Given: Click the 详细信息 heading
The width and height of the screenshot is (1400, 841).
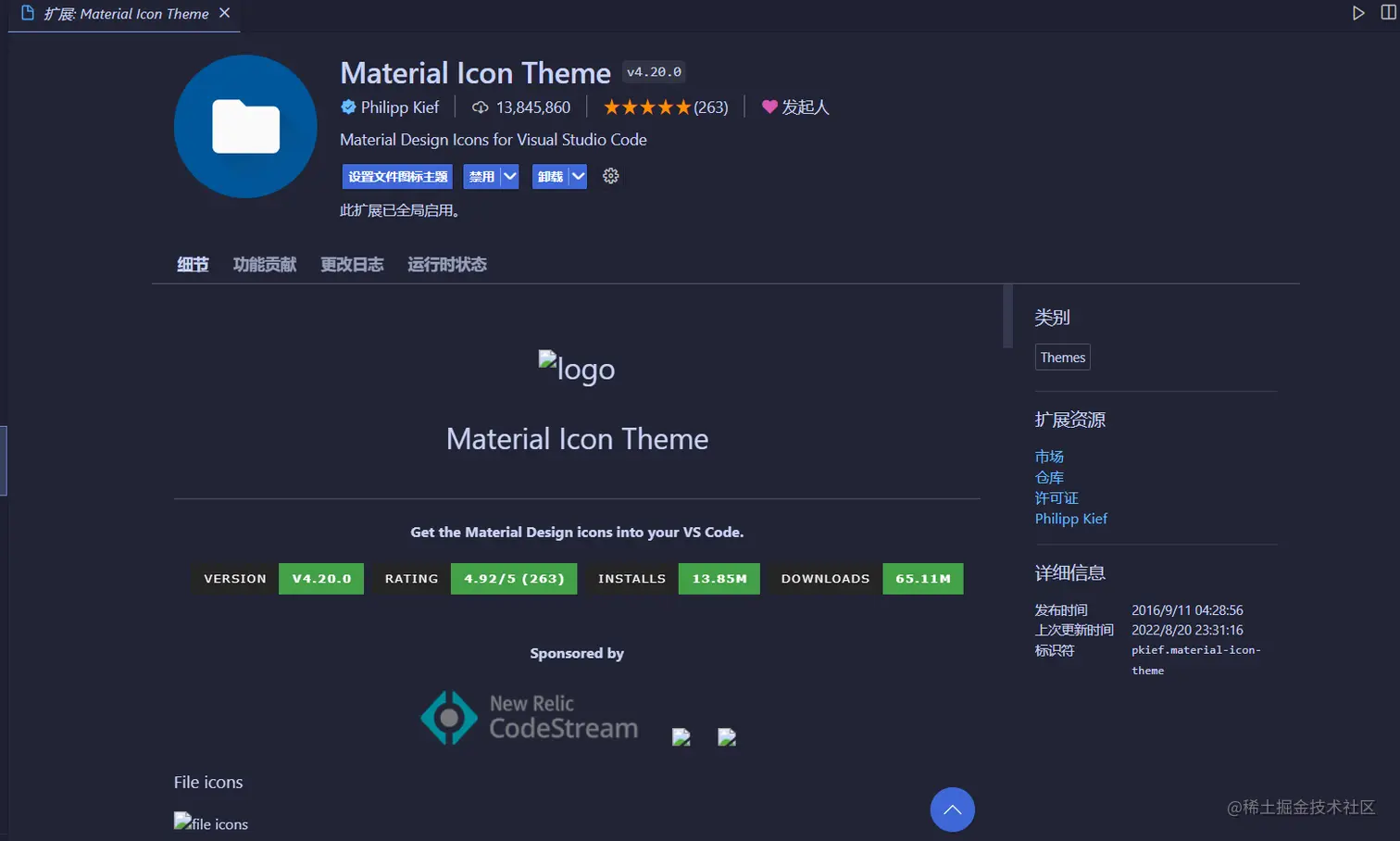Looking at the screenshot, I should (x=1070, y=573).
